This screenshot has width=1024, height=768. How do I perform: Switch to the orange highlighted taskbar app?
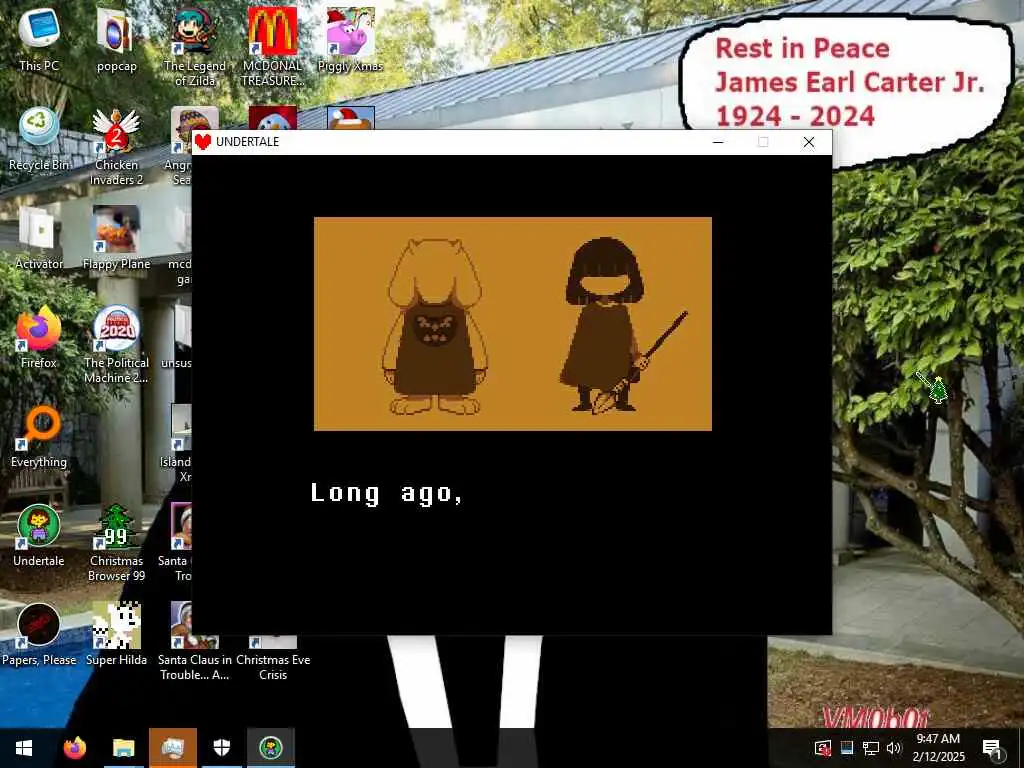coord(173,748)
